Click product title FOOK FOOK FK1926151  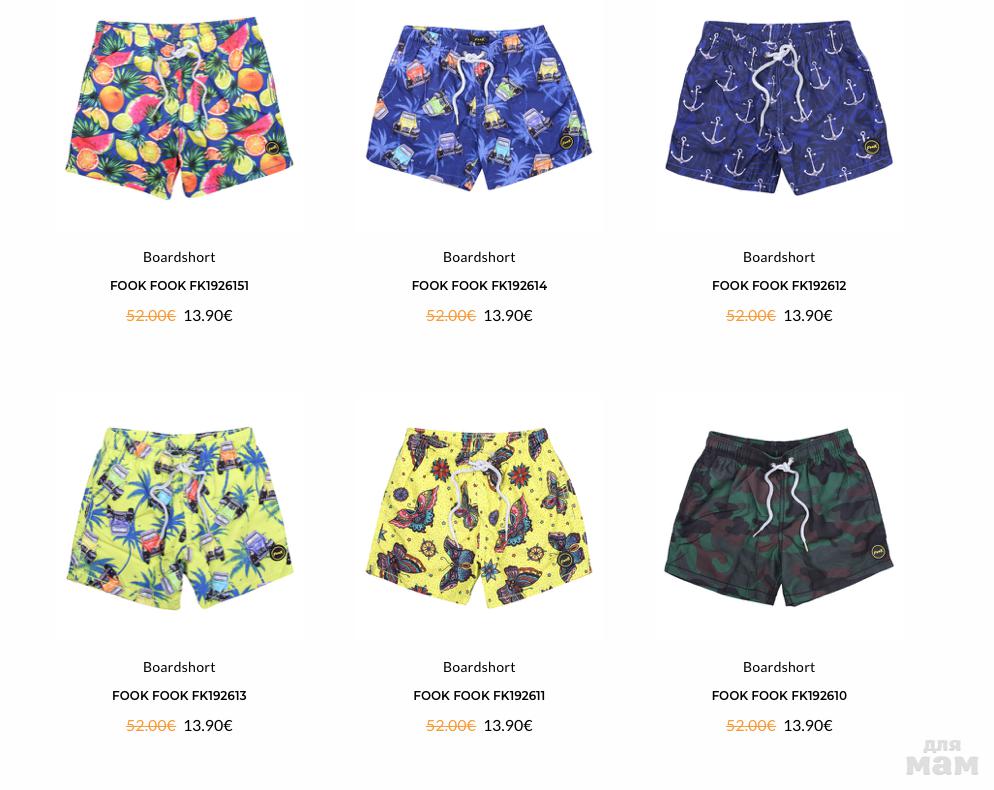179,285
